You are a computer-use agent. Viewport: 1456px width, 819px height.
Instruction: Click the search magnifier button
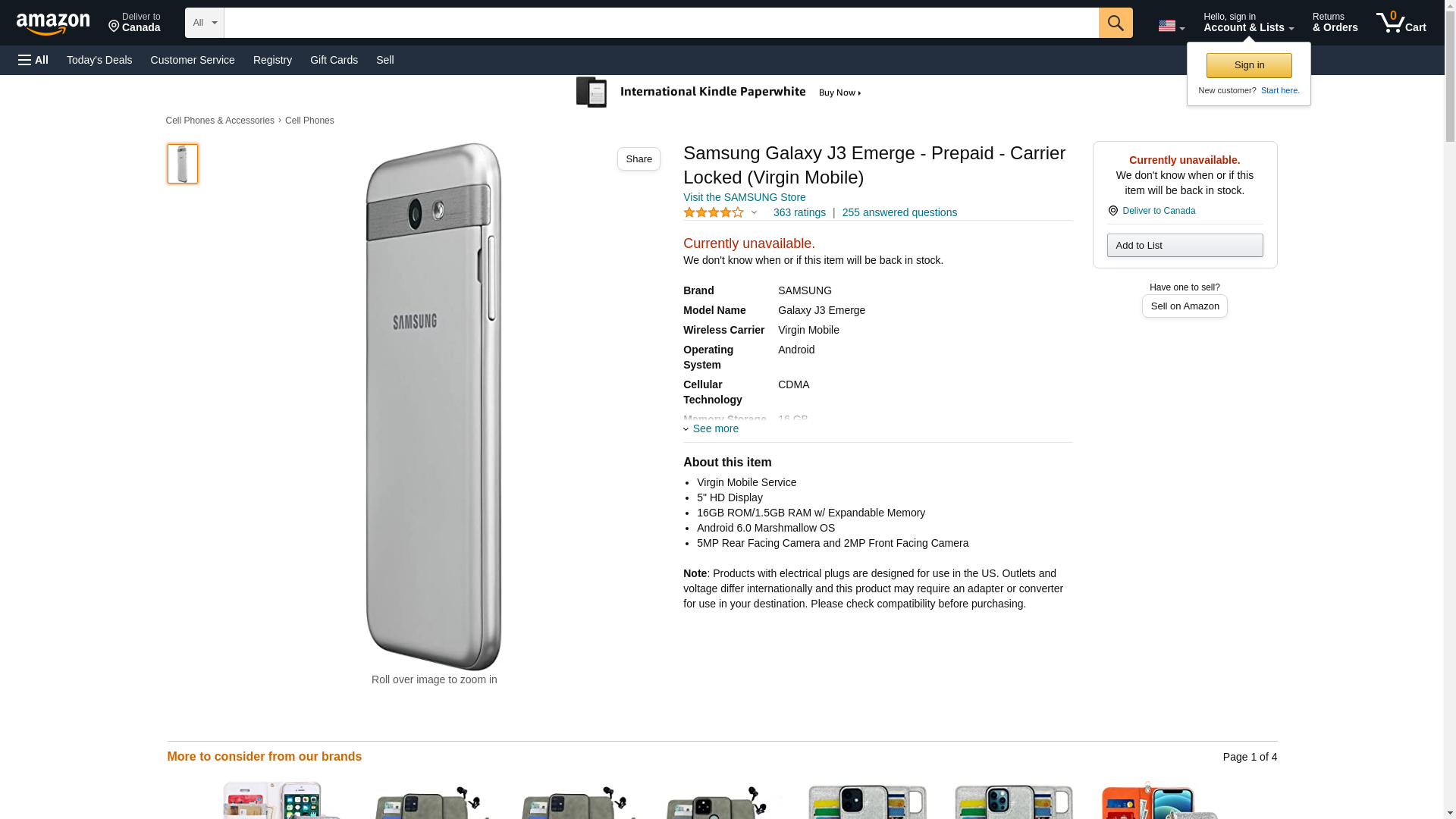[1115, 23]
